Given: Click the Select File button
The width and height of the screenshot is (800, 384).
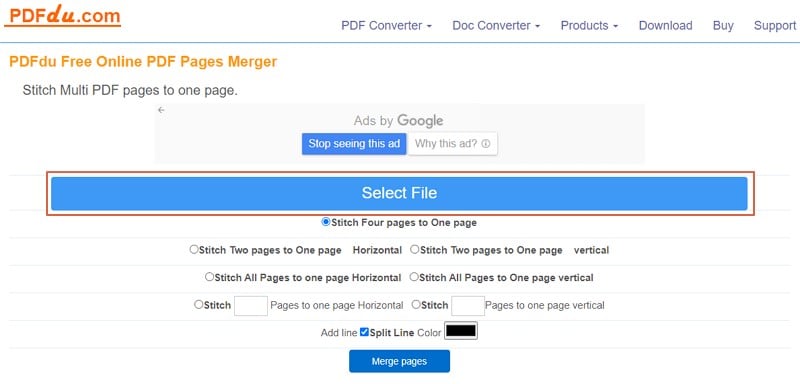Looking at the screenshot, I should point(399,193).
